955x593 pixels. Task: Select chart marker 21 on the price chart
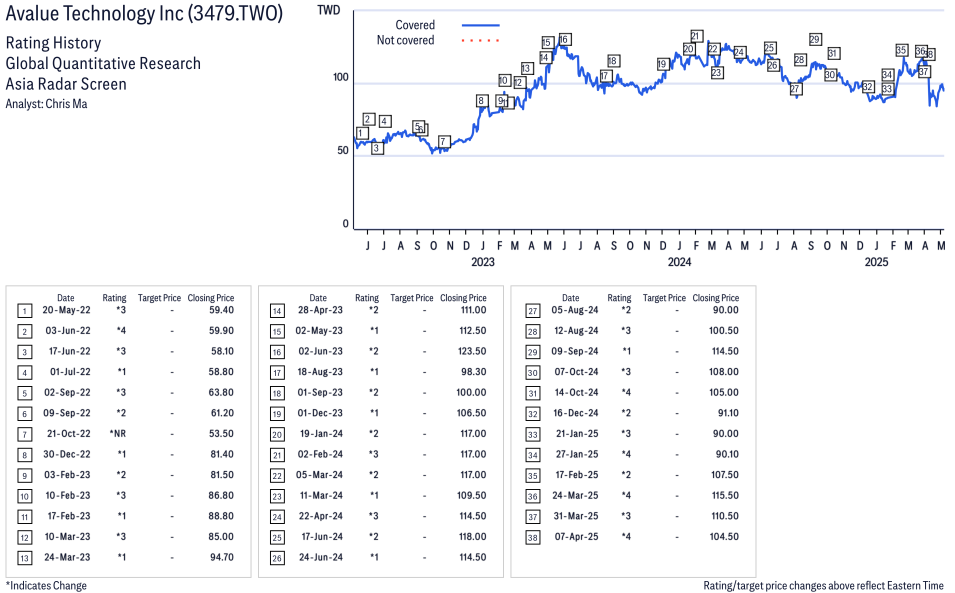tap(697, 36)
